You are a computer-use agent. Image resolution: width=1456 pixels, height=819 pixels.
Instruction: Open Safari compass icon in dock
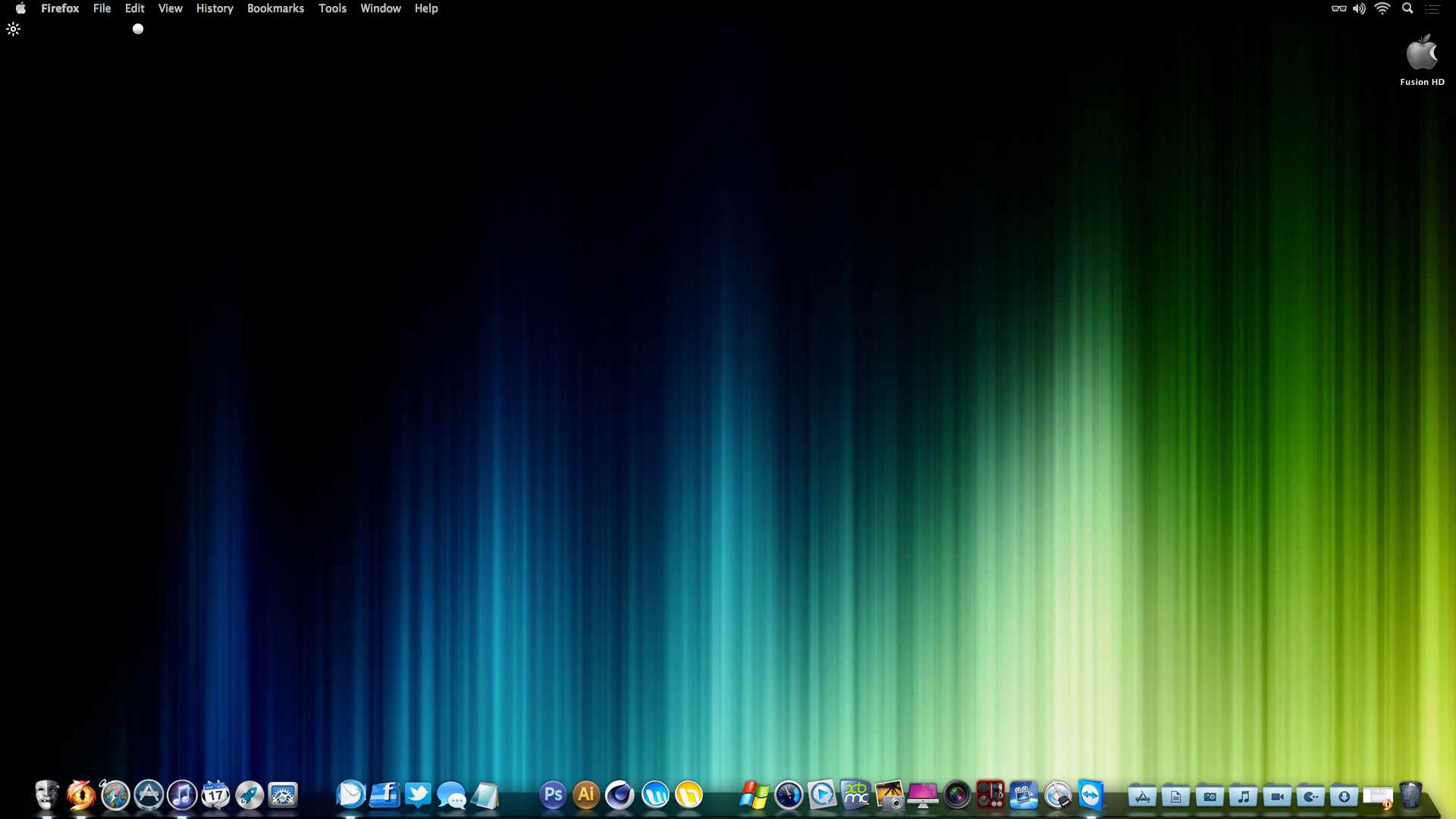coord(115,795)
